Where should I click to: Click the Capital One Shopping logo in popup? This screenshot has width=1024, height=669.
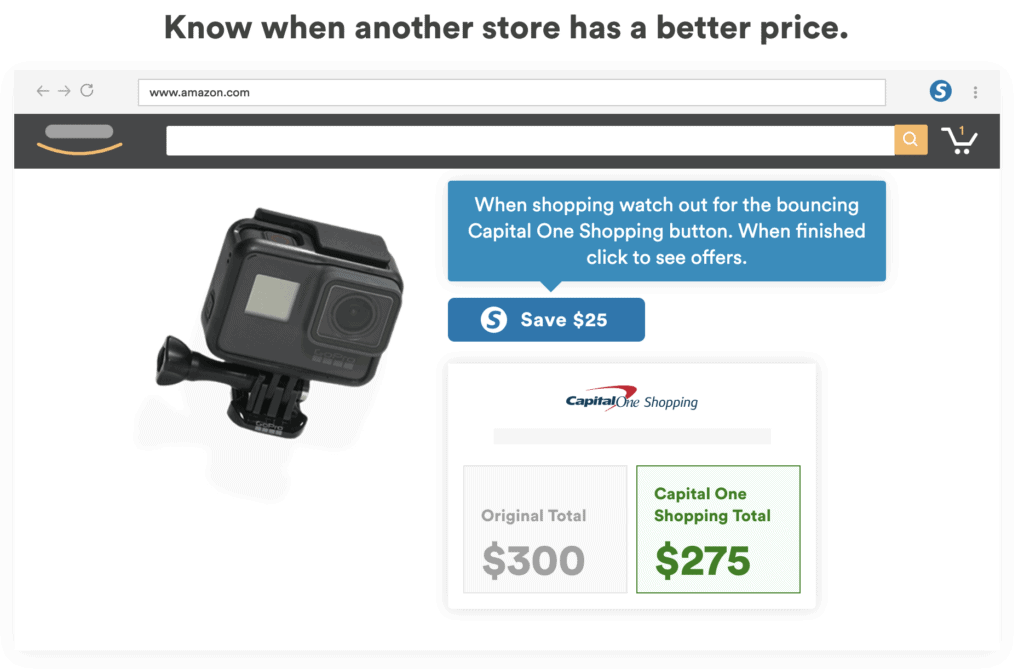632,400
